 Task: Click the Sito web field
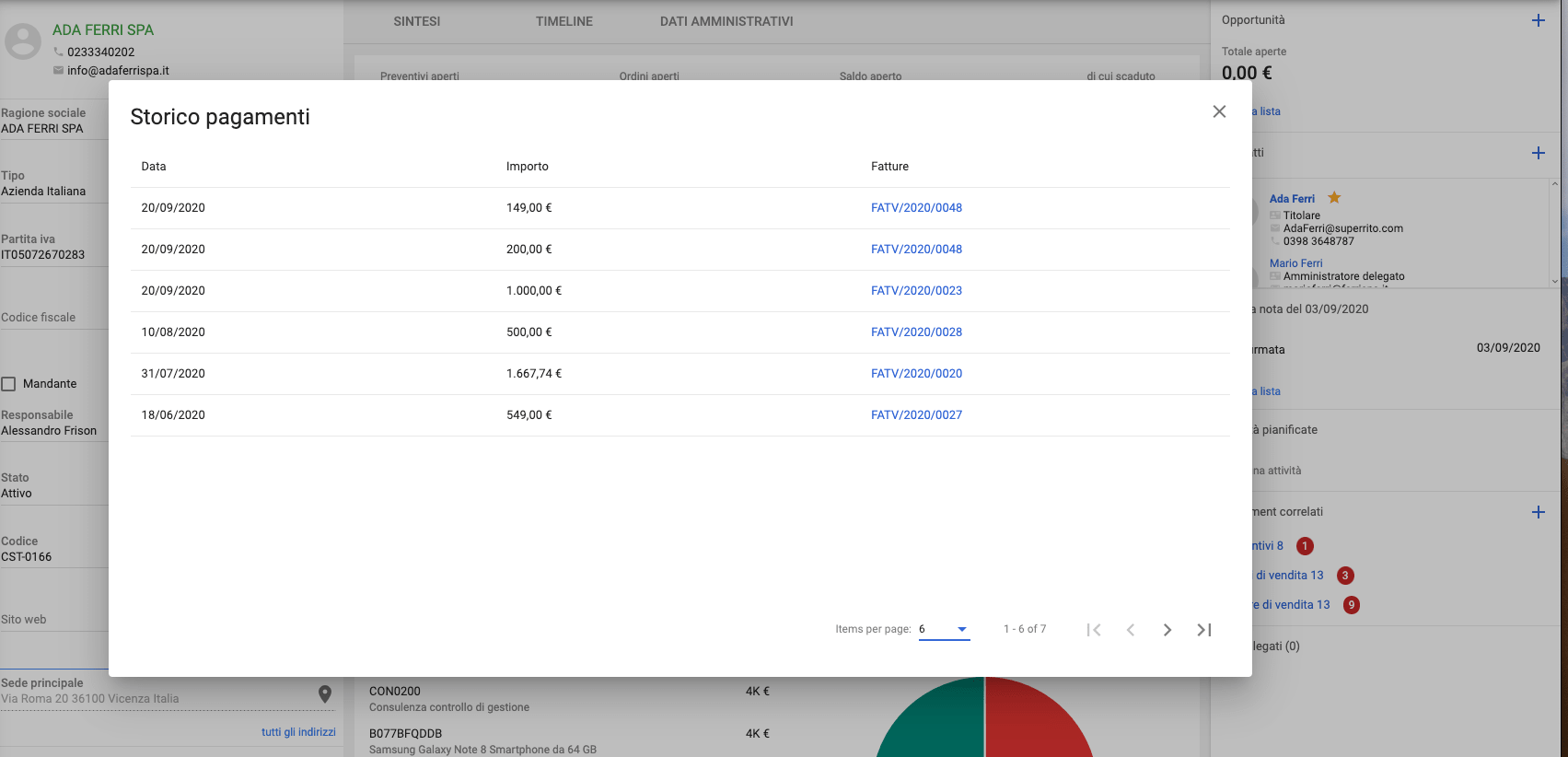[54, 620]
